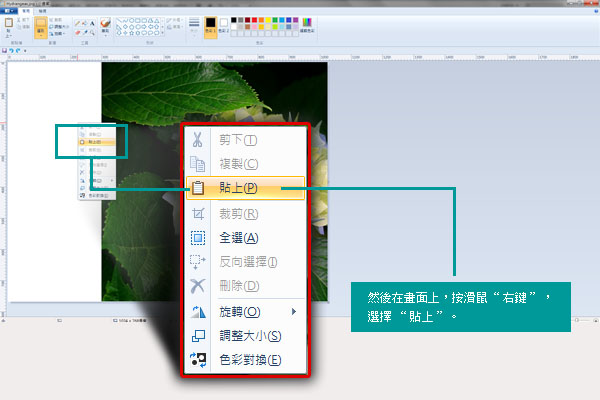Pick the Rectangle shape in the shapes gallery
Viewport: 600px width, 400px height.
(x=137, y=20)
